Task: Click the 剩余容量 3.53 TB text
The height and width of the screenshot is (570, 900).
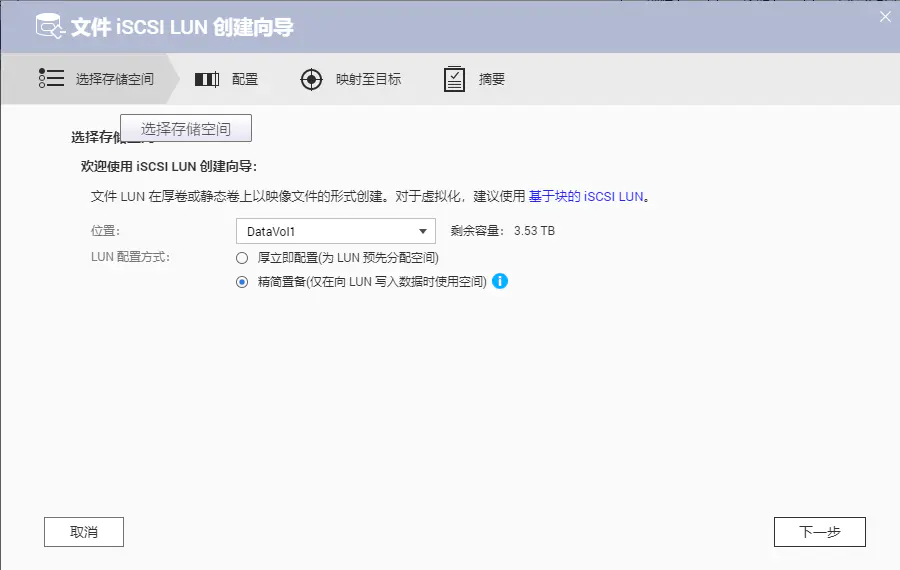Action: pyautogui.click(x=503, y=231)
